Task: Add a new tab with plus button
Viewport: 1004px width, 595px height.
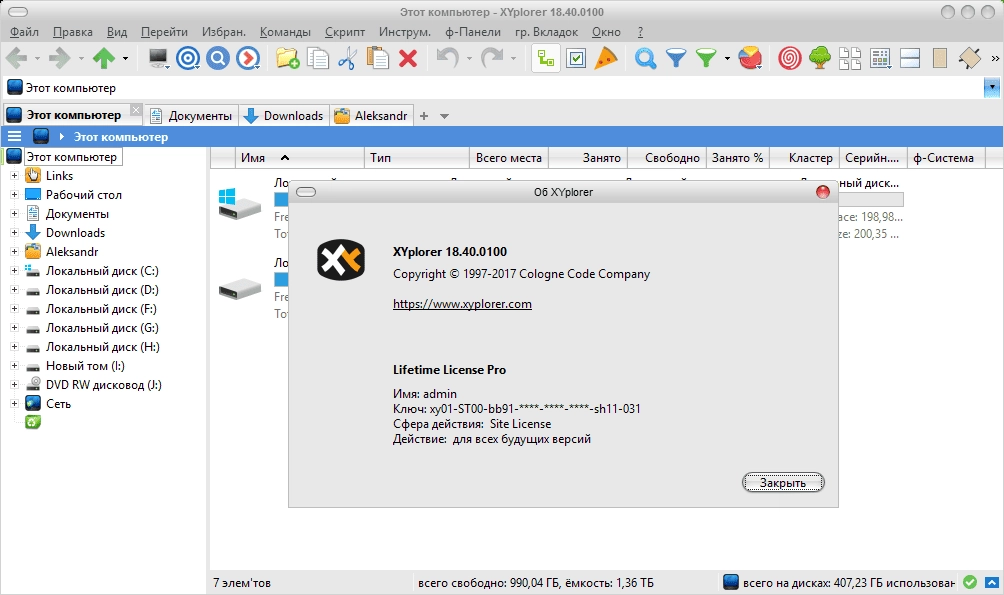Action: [424, 116]
